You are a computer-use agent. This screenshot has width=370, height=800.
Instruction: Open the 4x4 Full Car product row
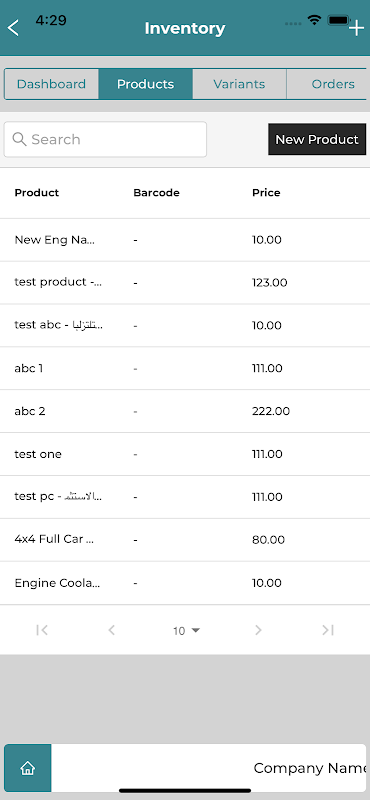185,540
